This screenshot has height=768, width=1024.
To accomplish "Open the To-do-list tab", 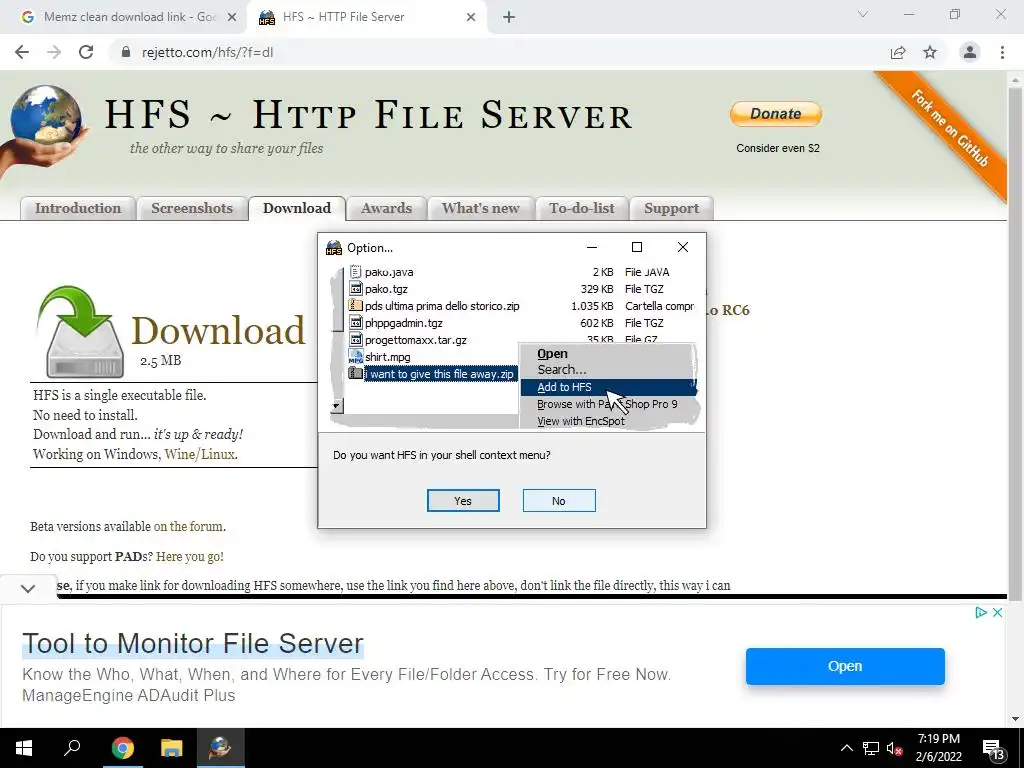I will [x=581, y=208].
